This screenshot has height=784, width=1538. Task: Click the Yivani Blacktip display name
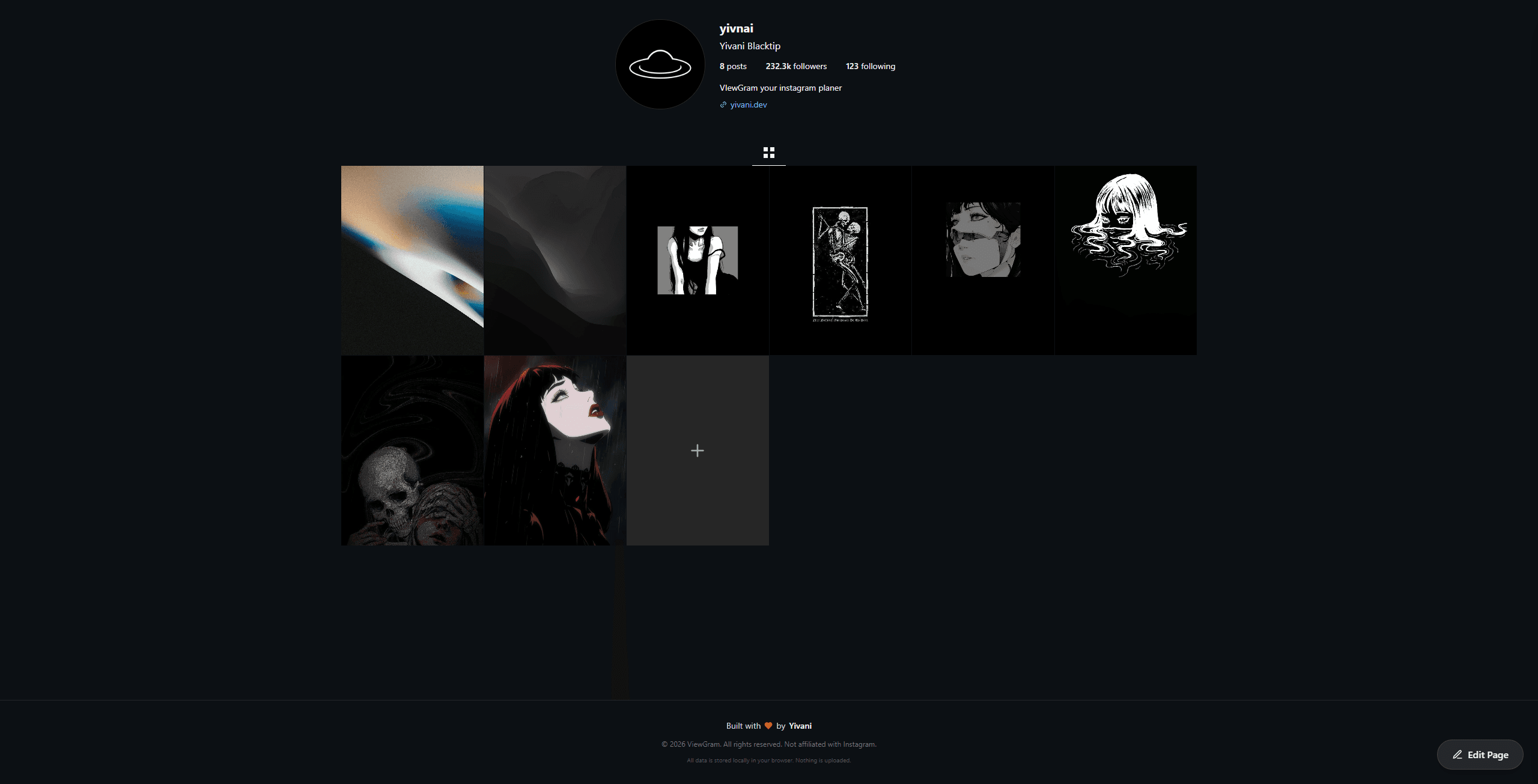(x=750, y=46)
